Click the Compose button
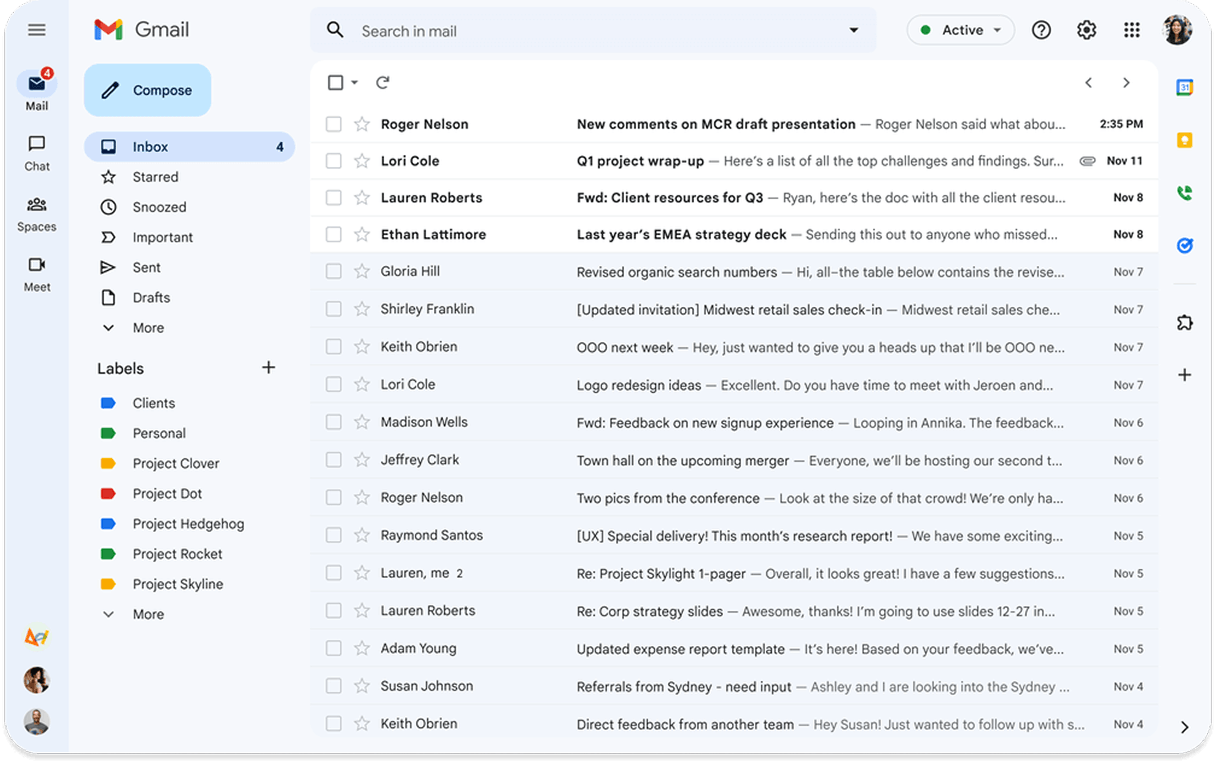The image size is (1216, 763). click(x=148, y=90)
